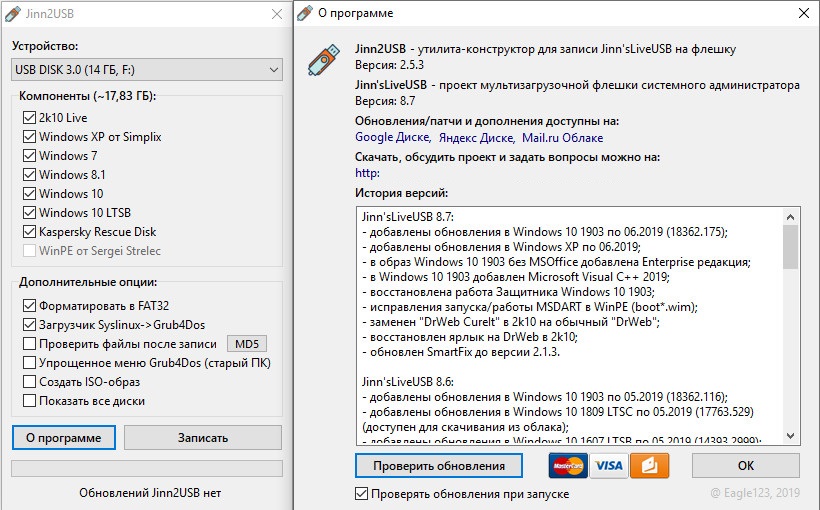
Task: Click the orange wallet payment icon
Action: click(647, 466)
